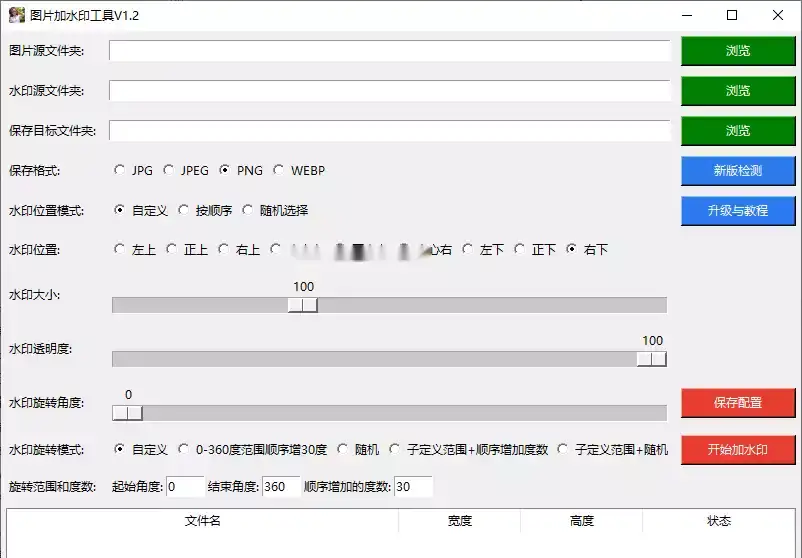The height and width of the screenshot is (558, 802).
Task: Click the 水印透明度 slider handle
Action: tap(652, 359)
